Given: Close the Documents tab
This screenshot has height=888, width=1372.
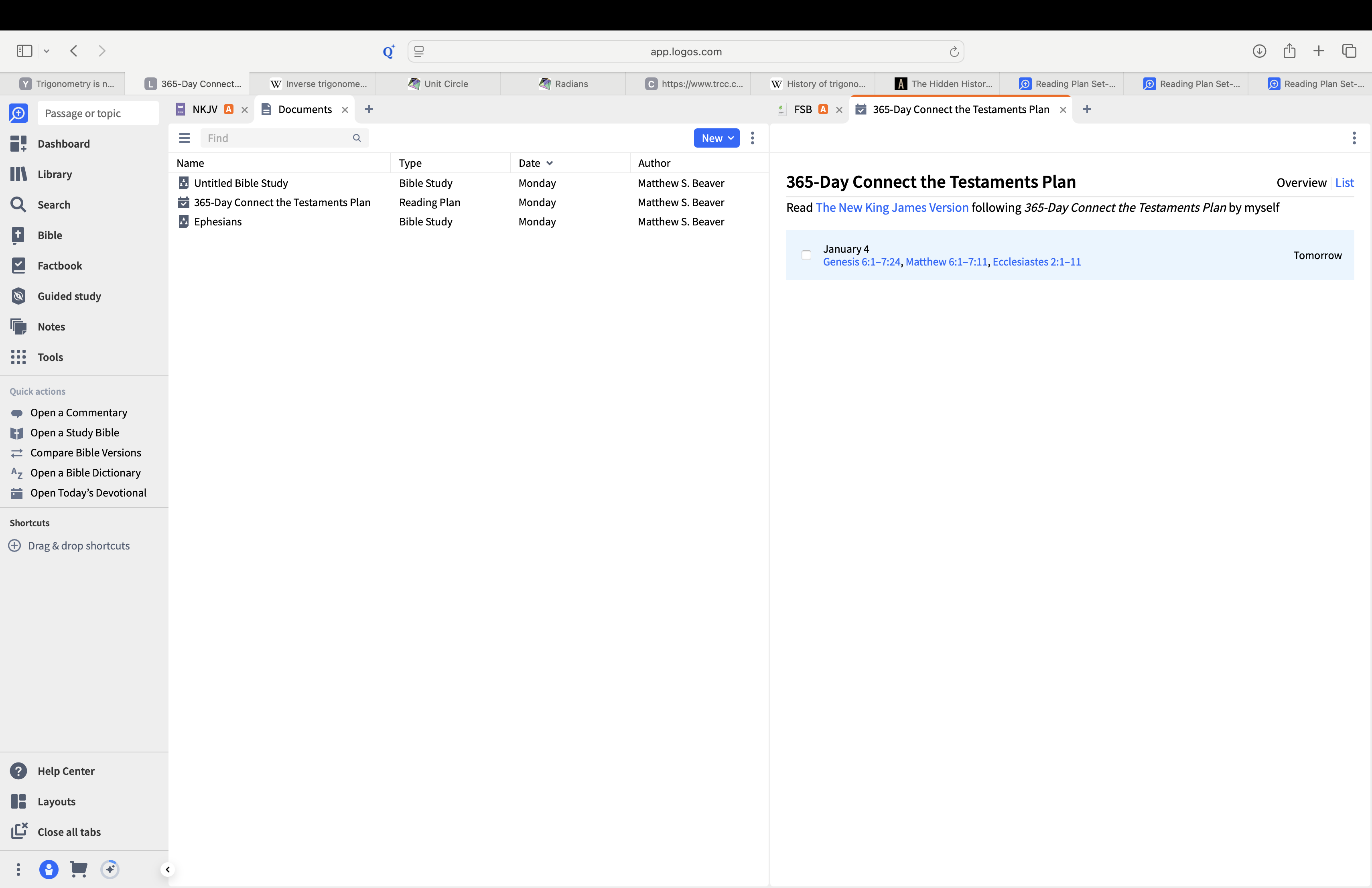Looking at the screenshot, I should click(x=345, y=110).
